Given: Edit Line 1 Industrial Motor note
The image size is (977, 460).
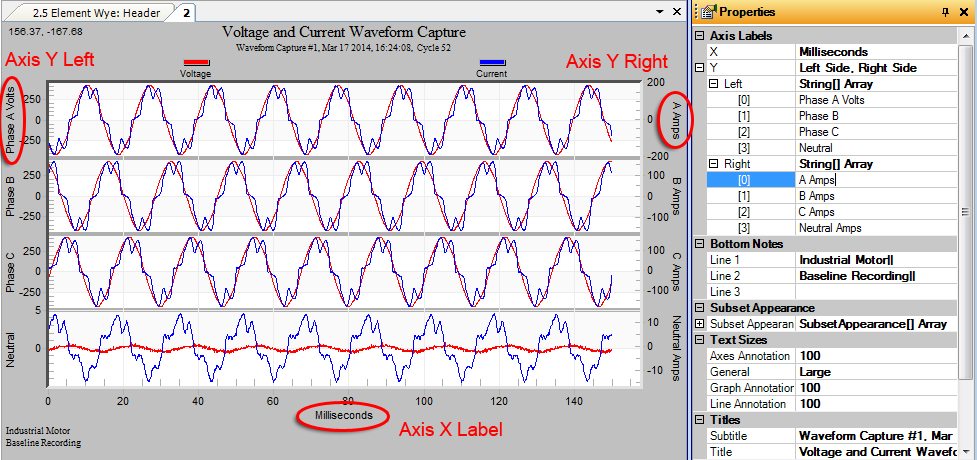Looking at the screenshot, I should coord(876,260).
